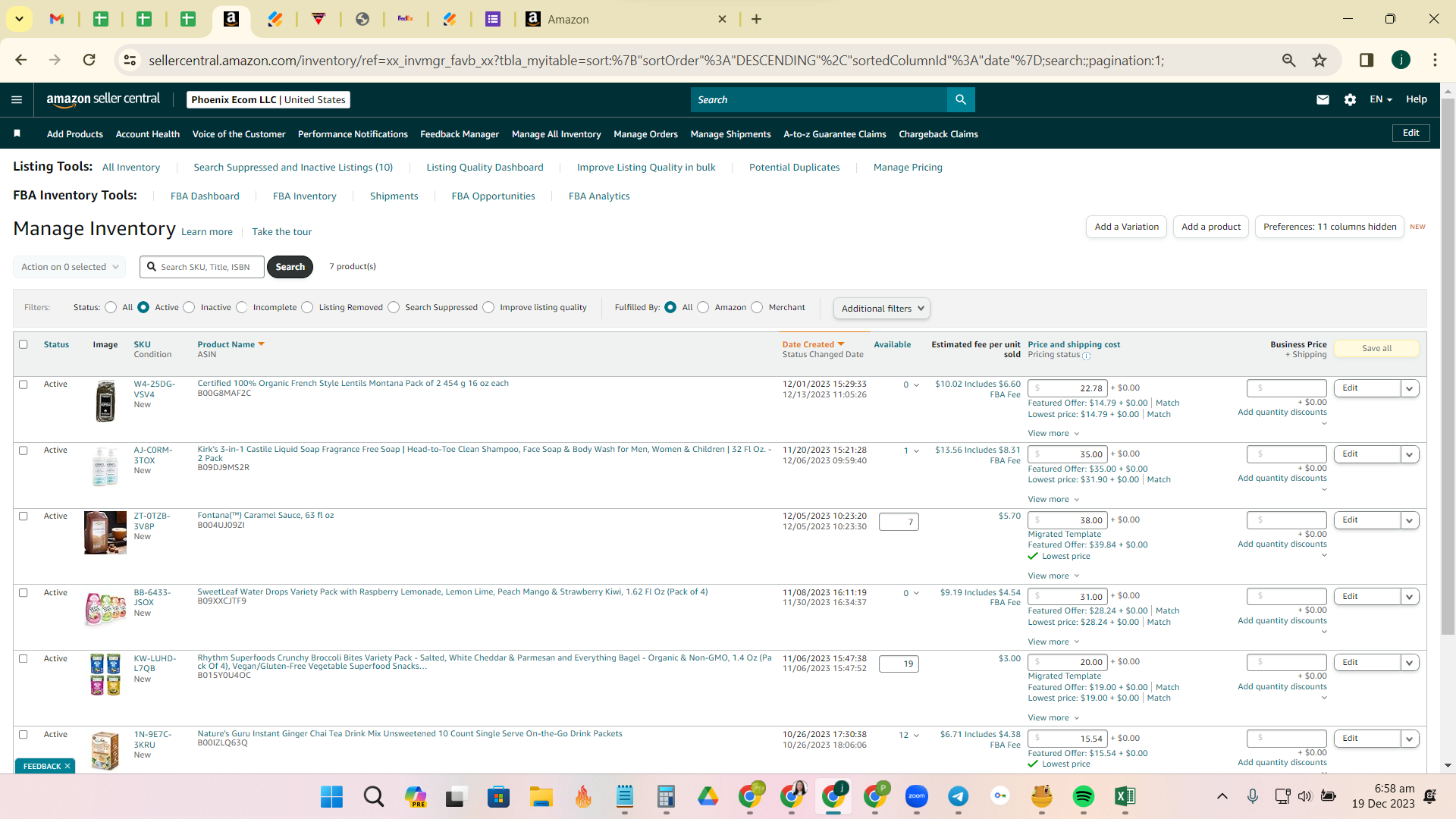Switch to the FedEx tab
This screenshot has width=1456, height=819.
click(x=405, y=19)
